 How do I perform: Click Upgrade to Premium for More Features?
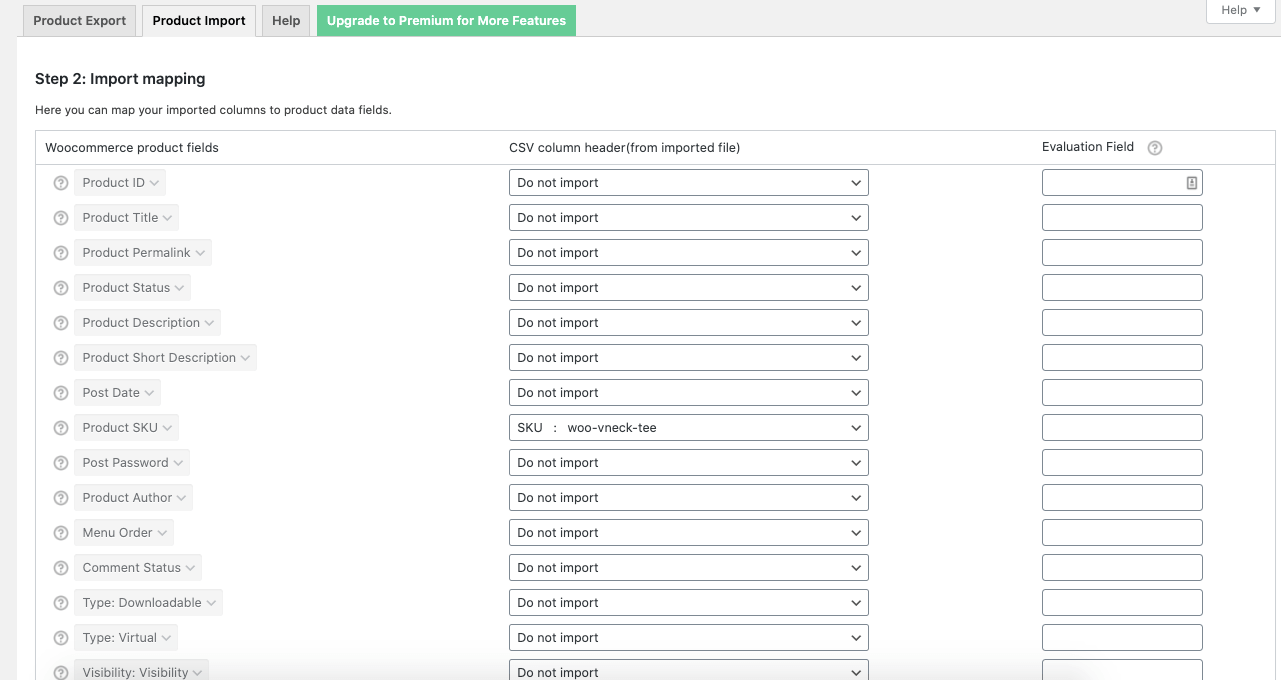point(445,20)
